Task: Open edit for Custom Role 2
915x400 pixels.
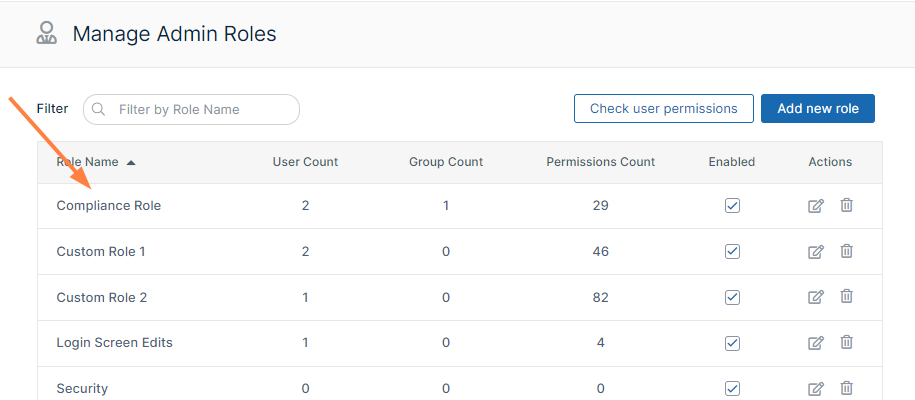Action: coord(816,297)
